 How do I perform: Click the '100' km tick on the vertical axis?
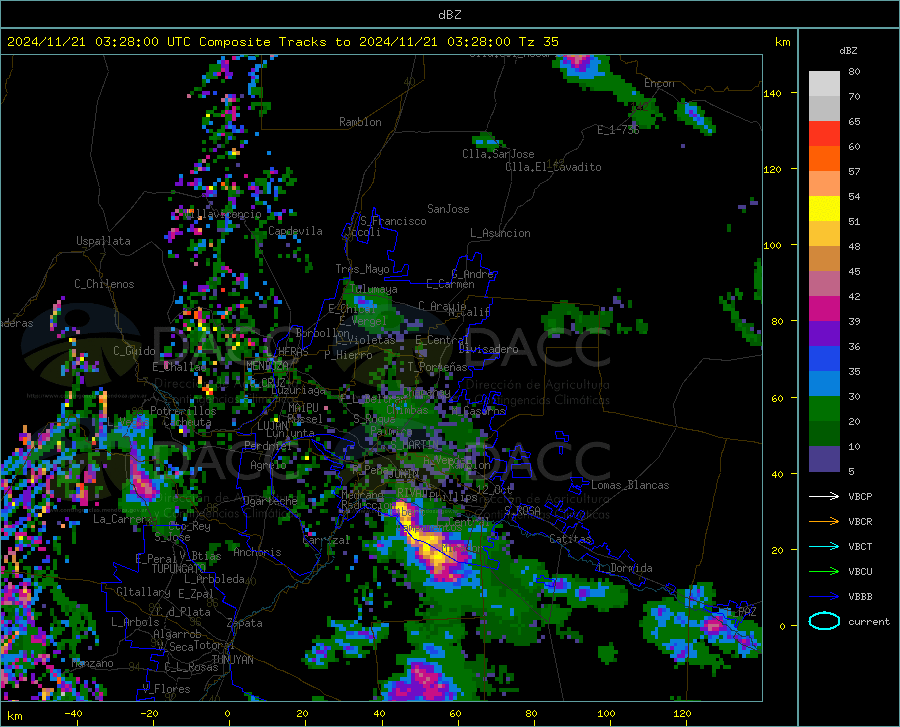coord(772,245)
